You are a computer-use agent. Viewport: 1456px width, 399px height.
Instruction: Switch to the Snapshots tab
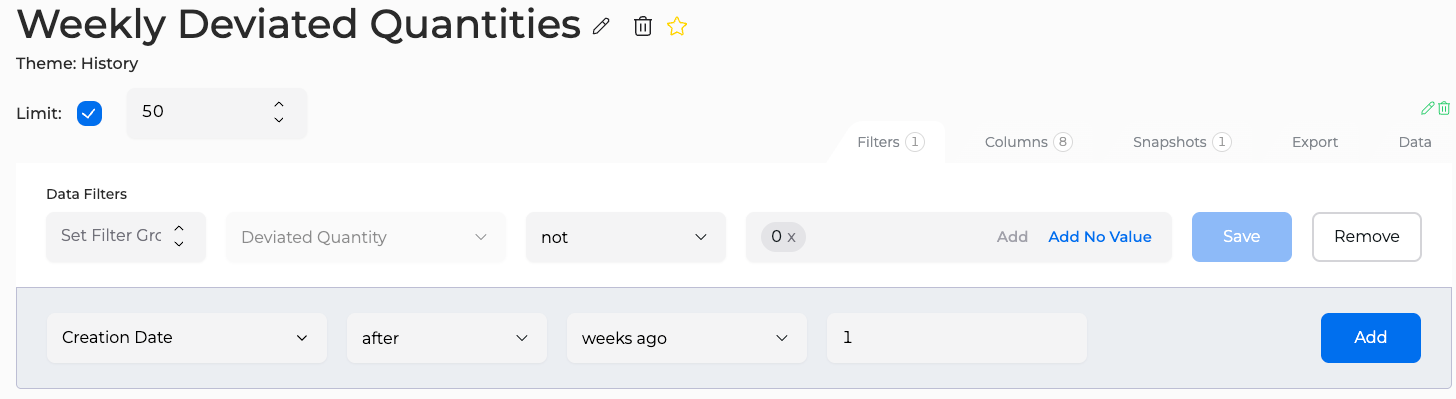coord(1181,142)
